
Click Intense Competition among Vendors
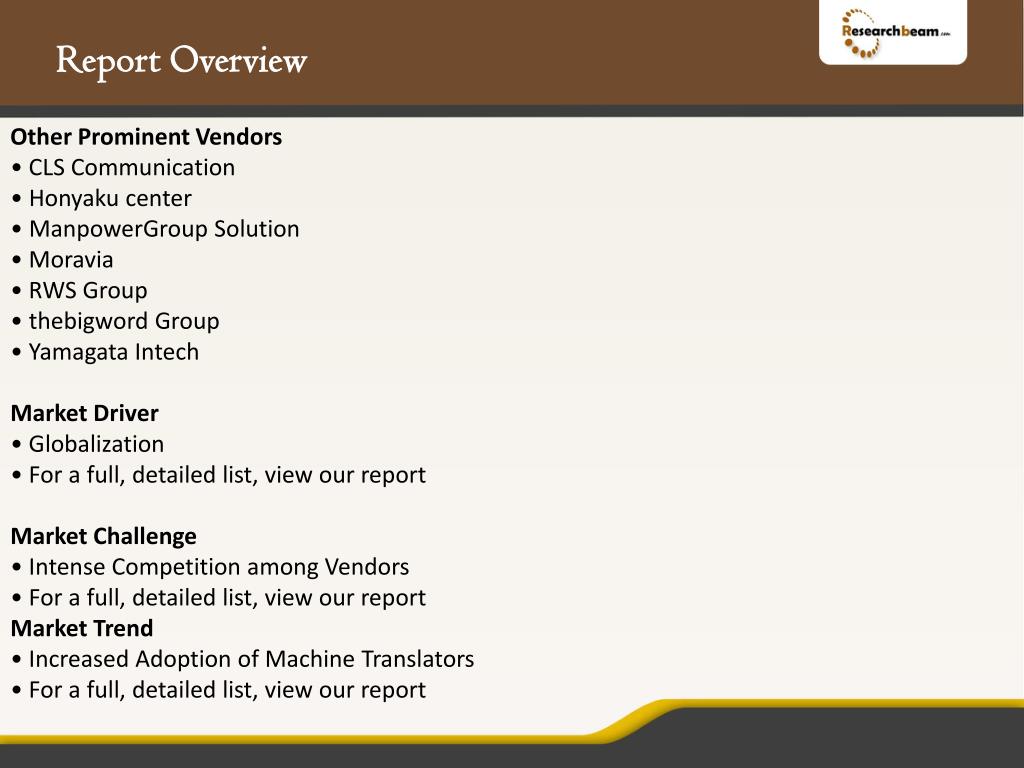tap(210, 567)
